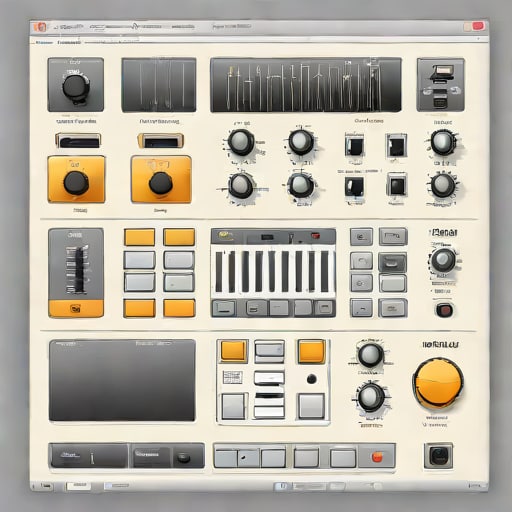Click the yellow logo icon in the keyboard panel header
Viewport: 512px width, 512px height.
pyautogui.click(x=226, y=236)
